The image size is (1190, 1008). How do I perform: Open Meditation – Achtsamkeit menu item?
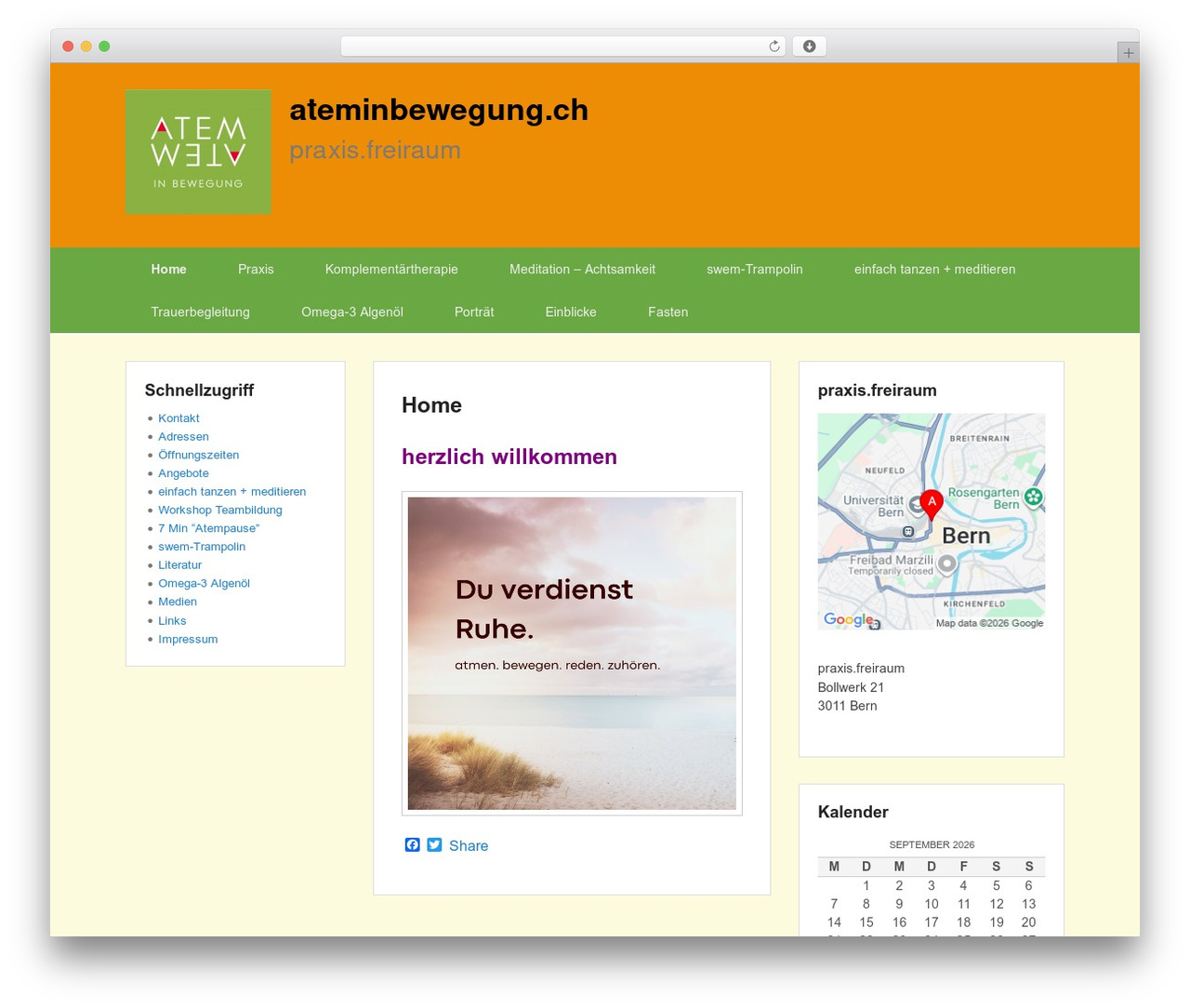point(582,269)
